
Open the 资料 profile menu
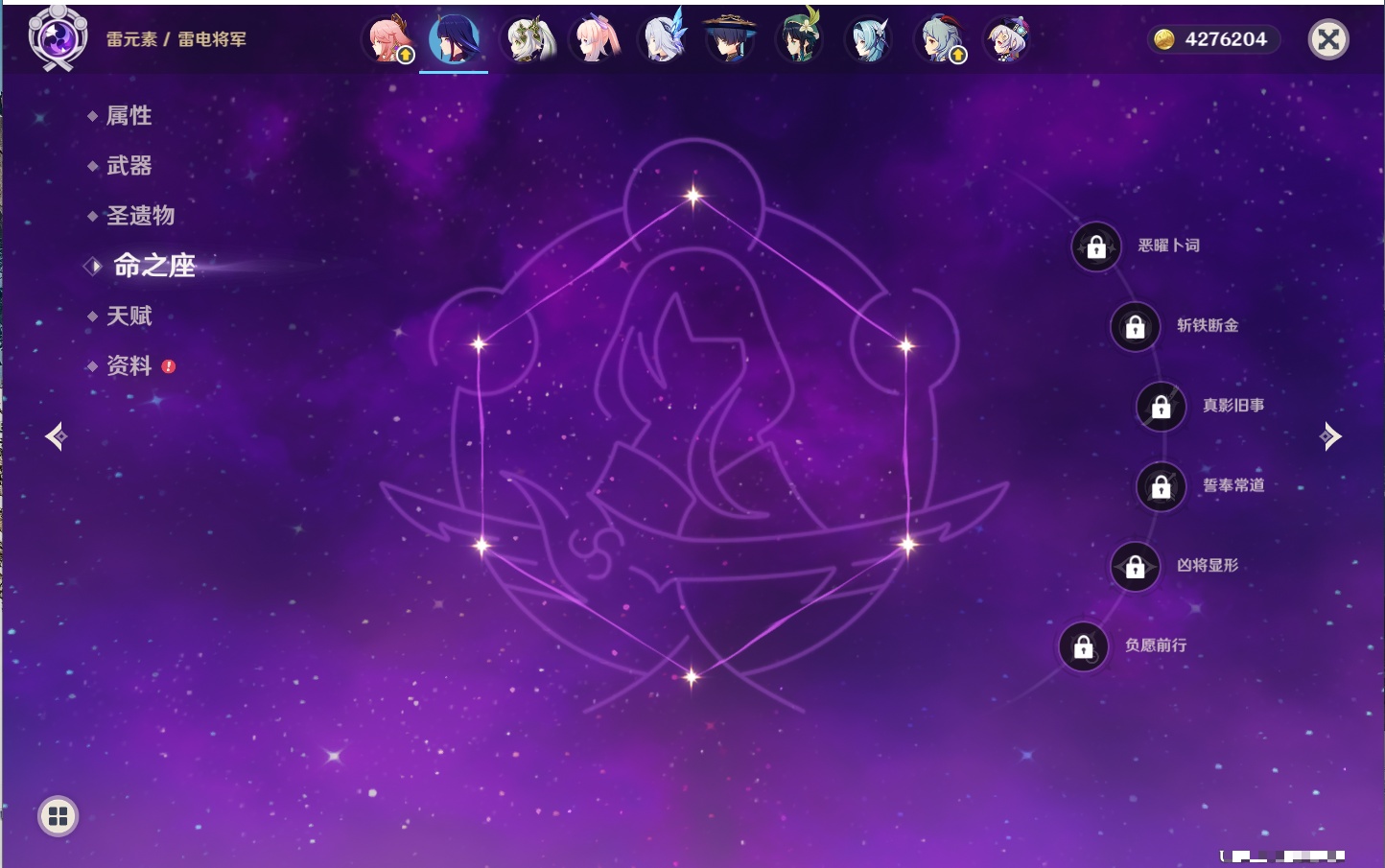(129, 365)
